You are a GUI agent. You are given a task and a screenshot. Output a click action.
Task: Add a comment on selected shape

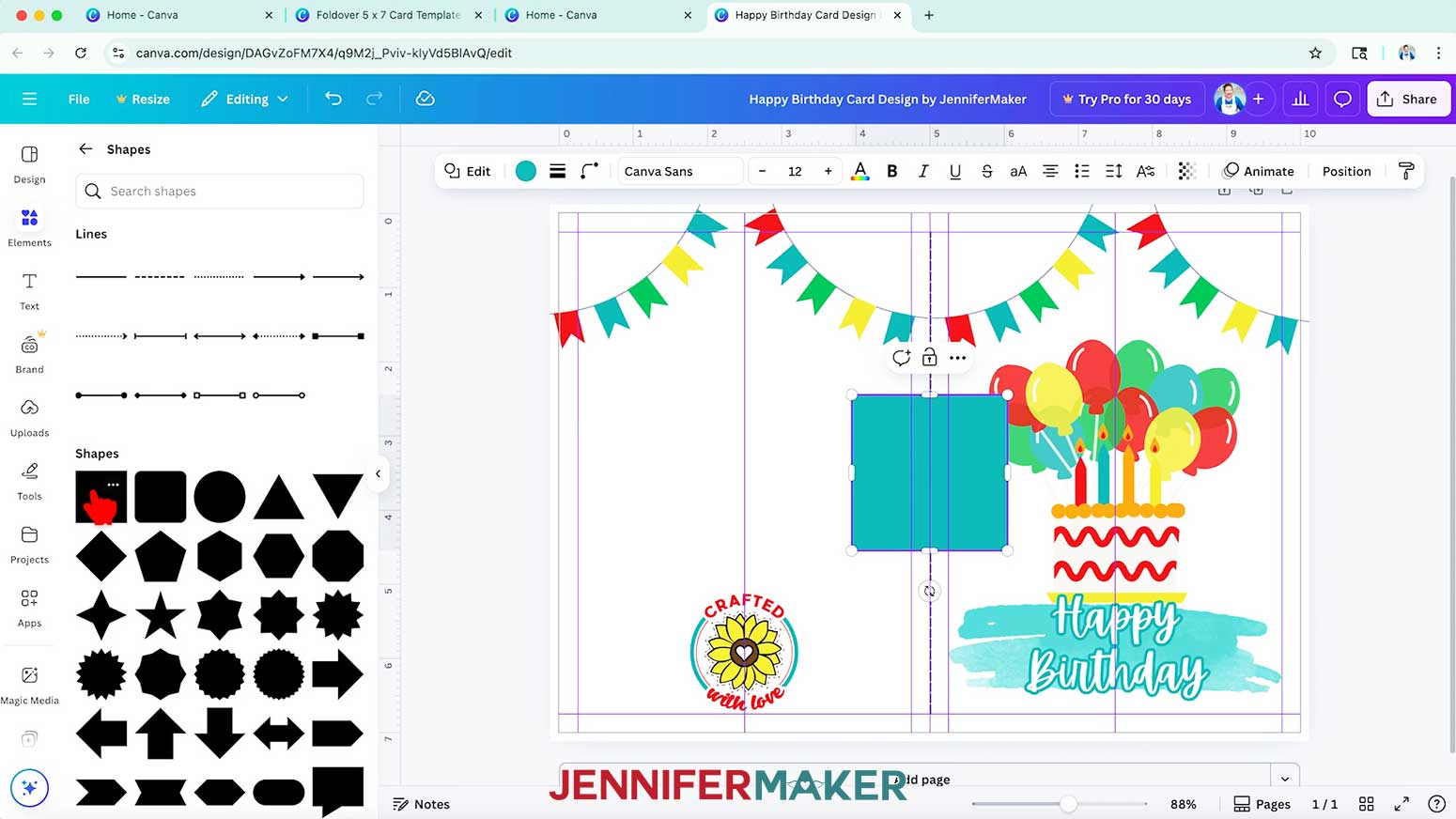901,358
